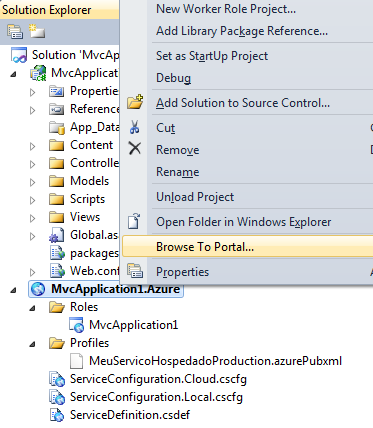
Task: Click the ServiceDefinition.csdef file icon
Action: tap(56, 415)
